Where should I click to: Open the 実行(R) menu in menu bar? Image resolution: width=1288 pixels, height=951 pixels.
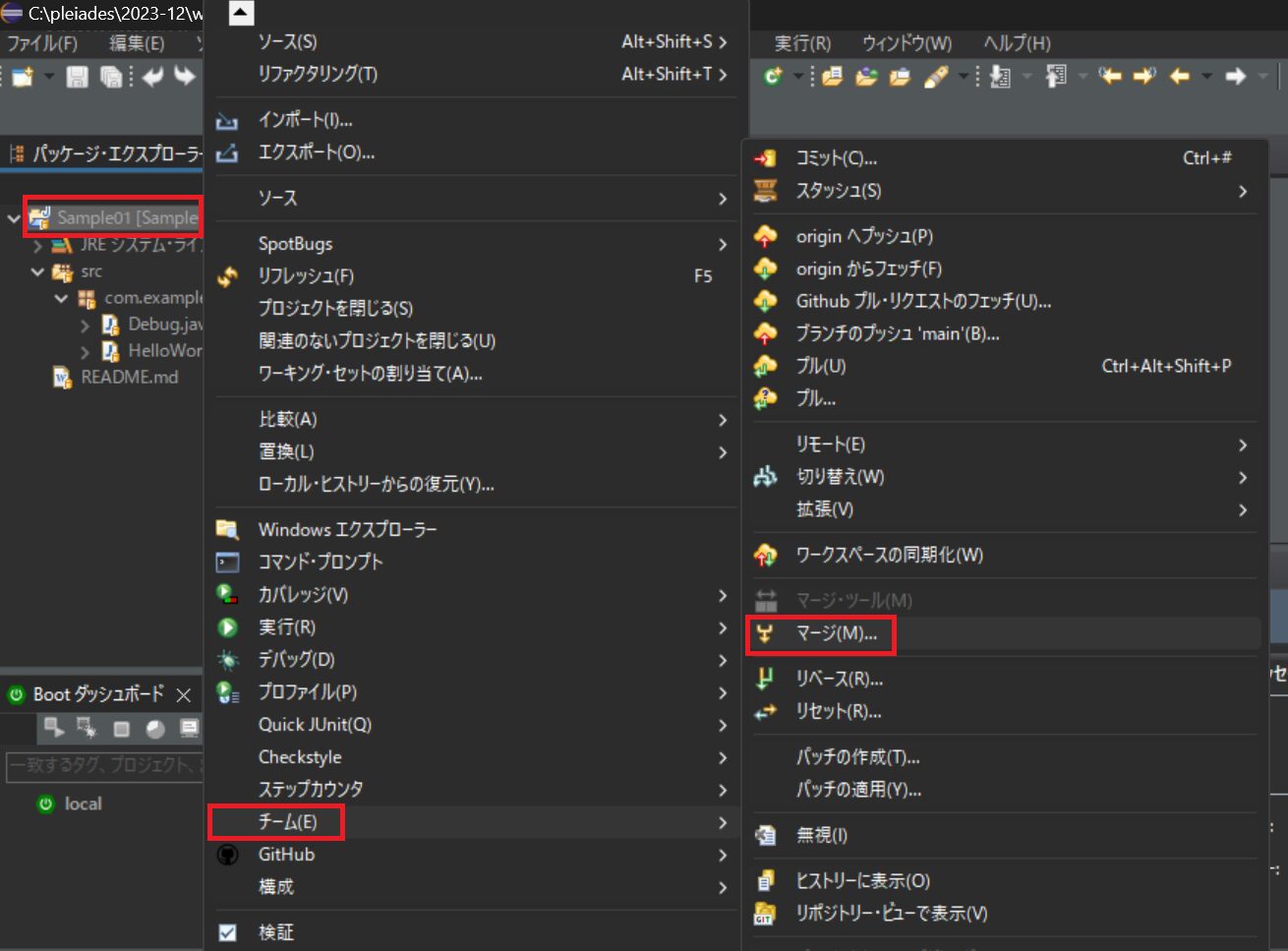click(x=802, y=43)
